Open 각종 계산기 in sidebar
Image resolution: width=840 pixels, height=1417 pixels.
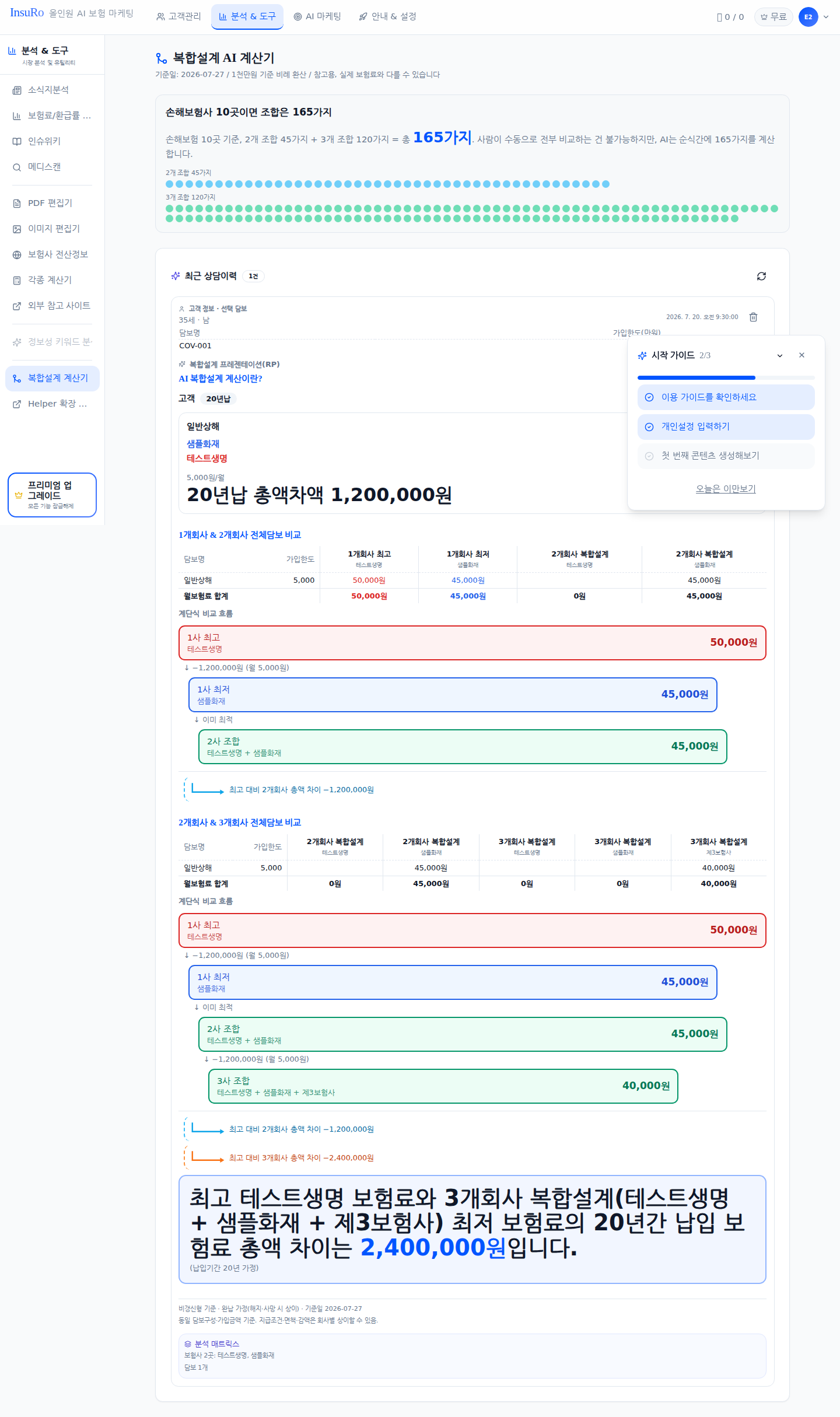point(52,280)
